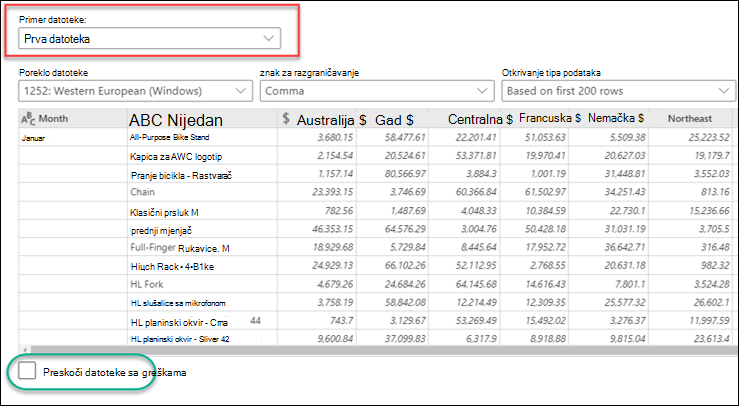Open the Otkrivanje tipa podataka dropdown
Viewport: 739px width, 406px height.
(618, 91)
